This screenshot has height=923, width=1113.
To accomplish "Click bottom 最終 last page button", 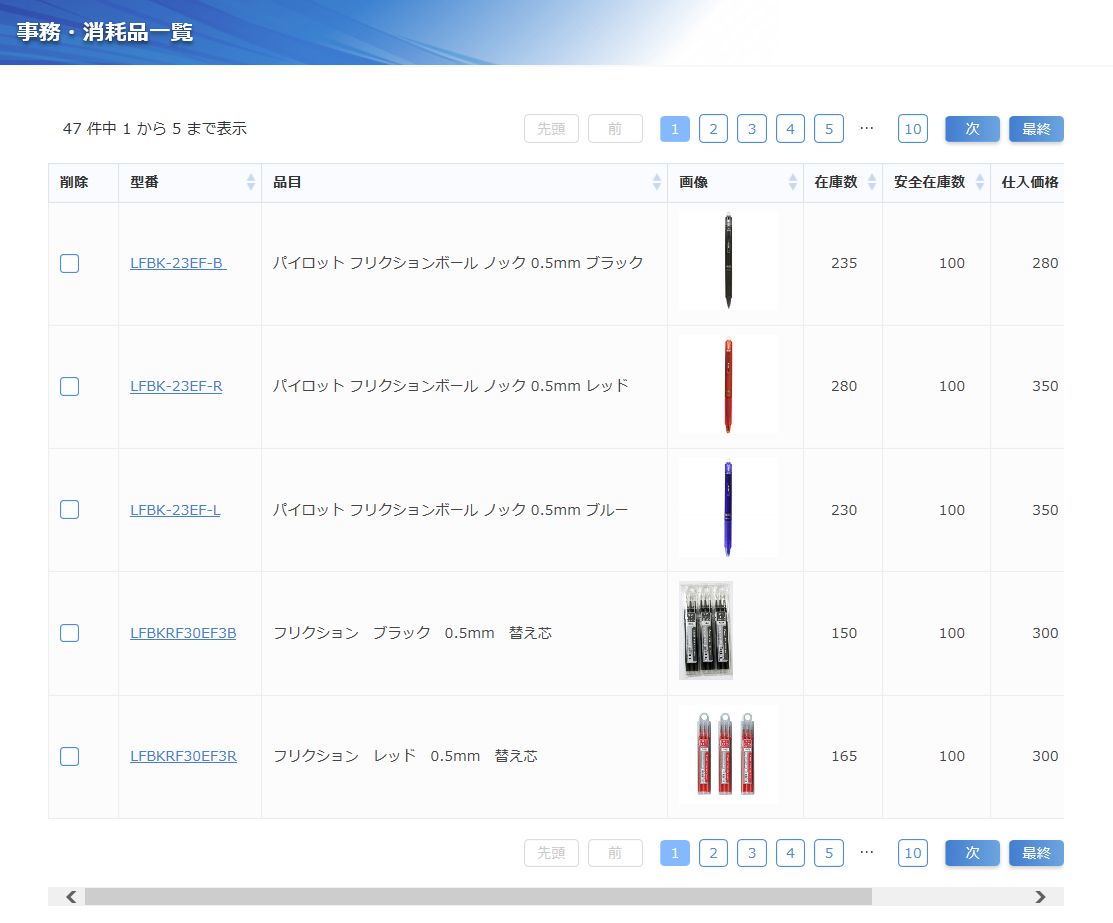I will tap(1036, 853).
